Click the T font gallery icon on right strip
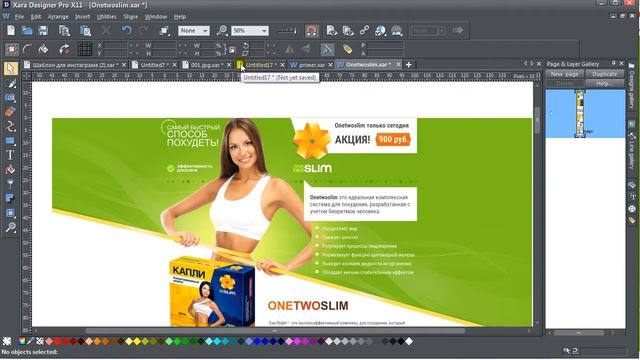640x360 pixels. [632, 197]
